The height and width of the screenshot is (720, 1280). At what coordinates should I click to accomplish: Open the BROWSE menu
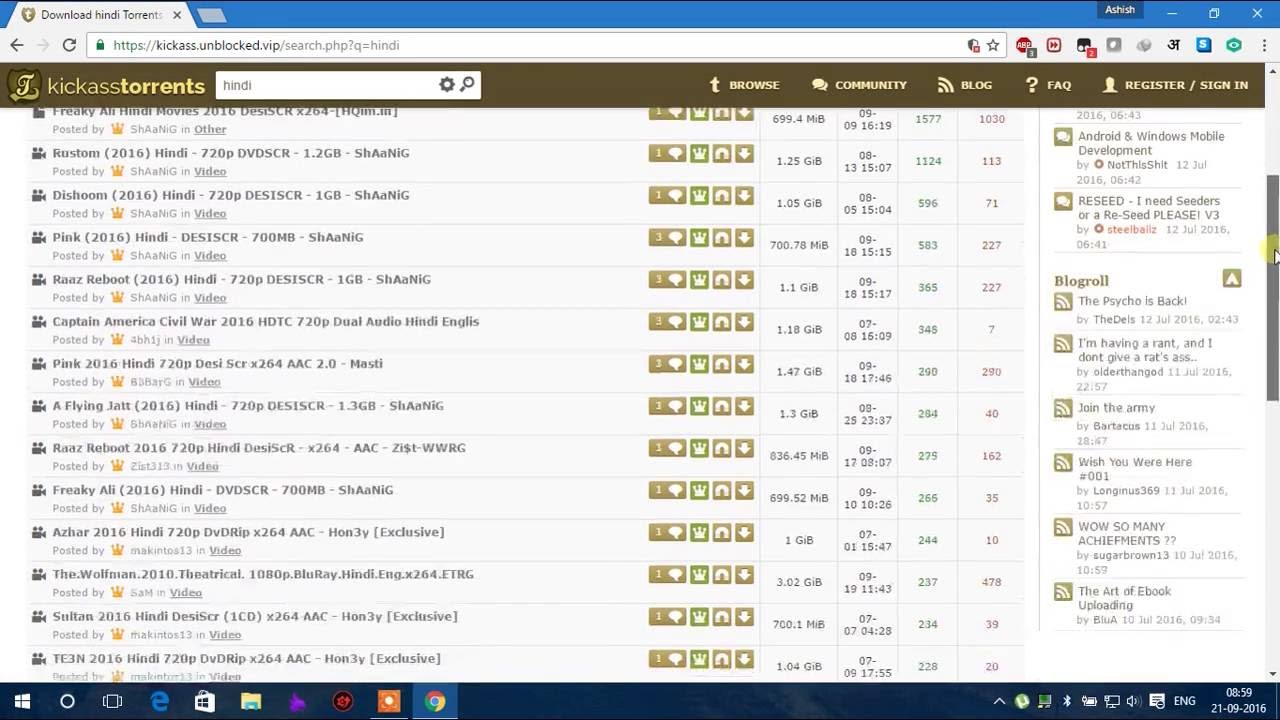pyautogui.click(x=744, y=85)
